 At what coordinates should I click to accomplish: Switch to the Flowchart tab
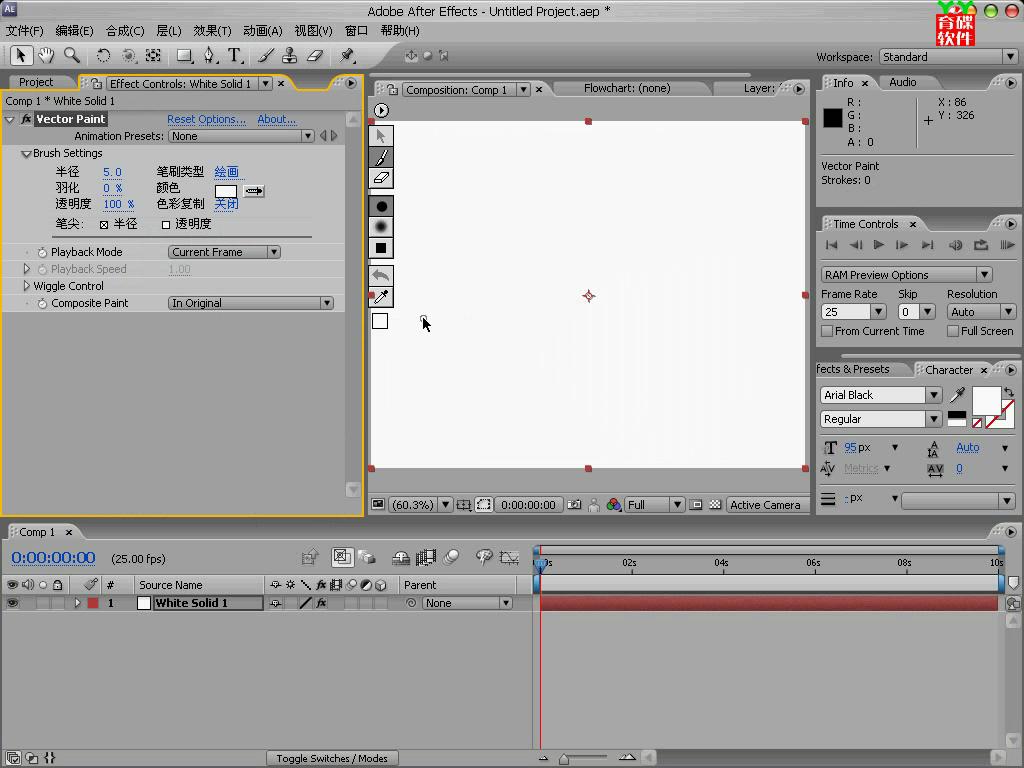click(x=627, y=88)
